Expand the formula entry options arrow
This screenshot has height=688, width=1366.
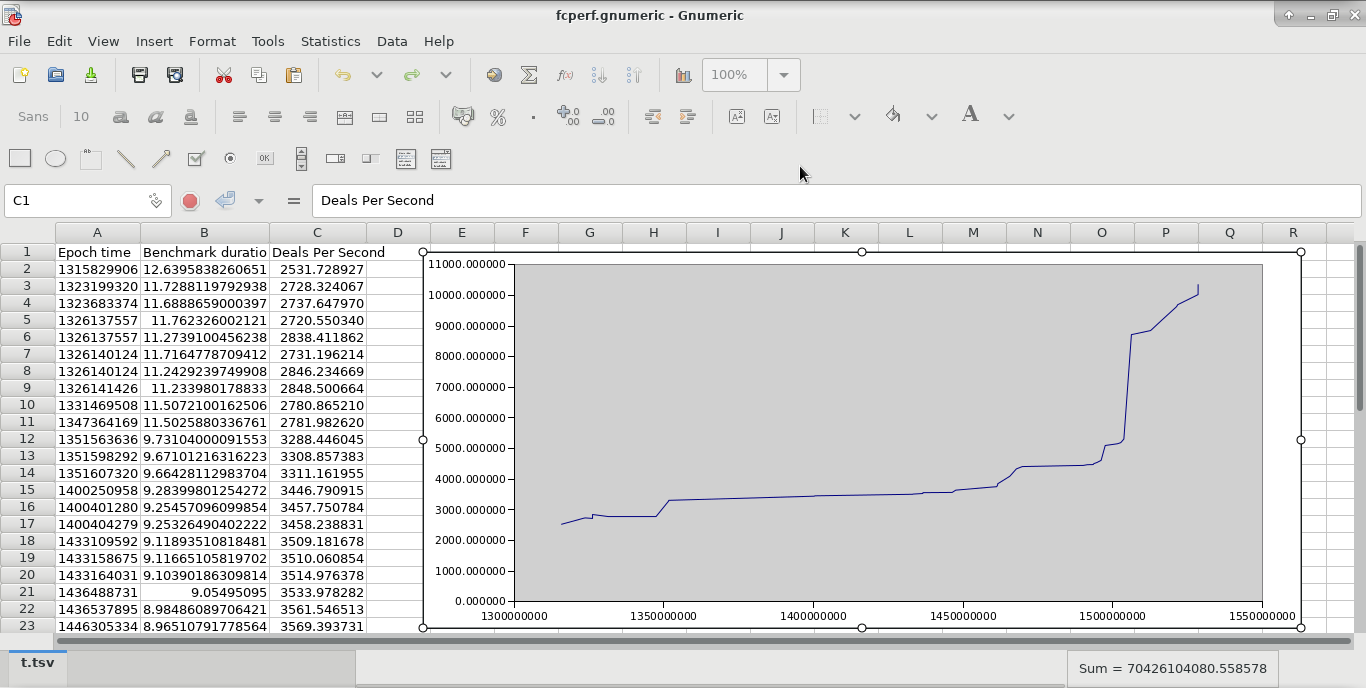259,201
